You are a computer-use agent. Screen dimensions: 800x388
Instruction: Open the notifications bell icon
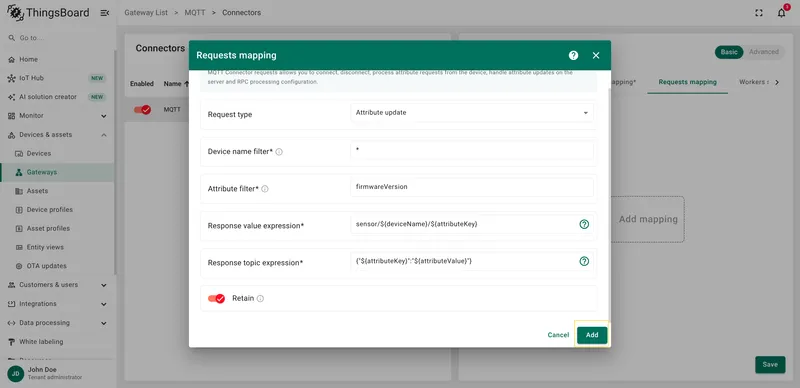(x=782, y=13)
